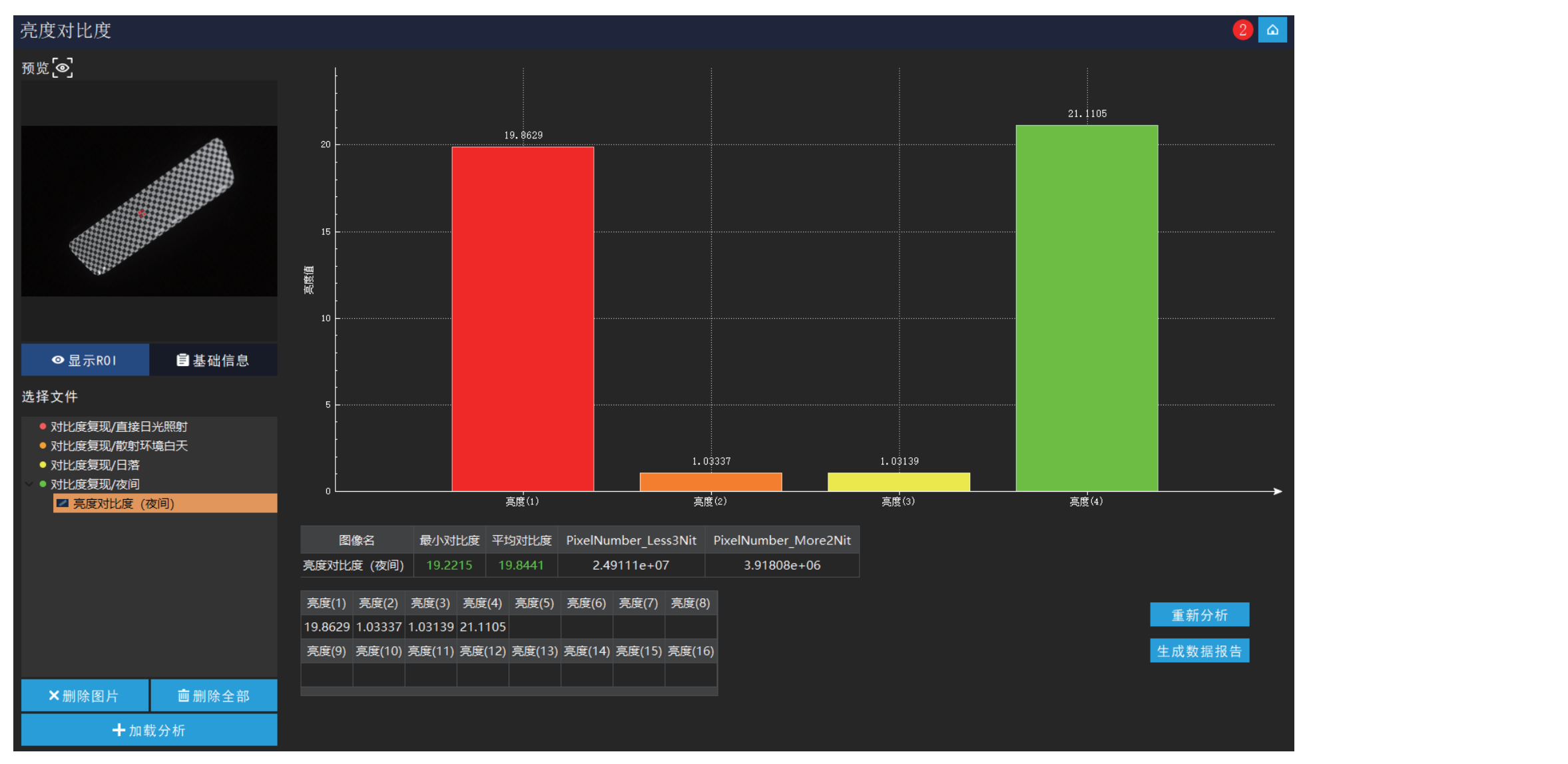Click the image icon beside 亮度对比度 (夜间)
The width and height of the screenshot is (1568, 764).
click(x=62, y=504)
